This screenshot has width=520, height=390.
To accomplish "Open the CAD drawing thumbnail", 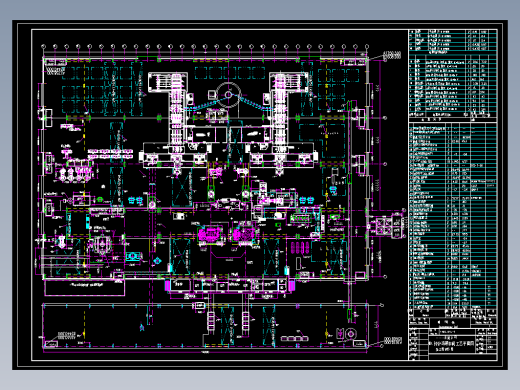I will tap(260, 195).
